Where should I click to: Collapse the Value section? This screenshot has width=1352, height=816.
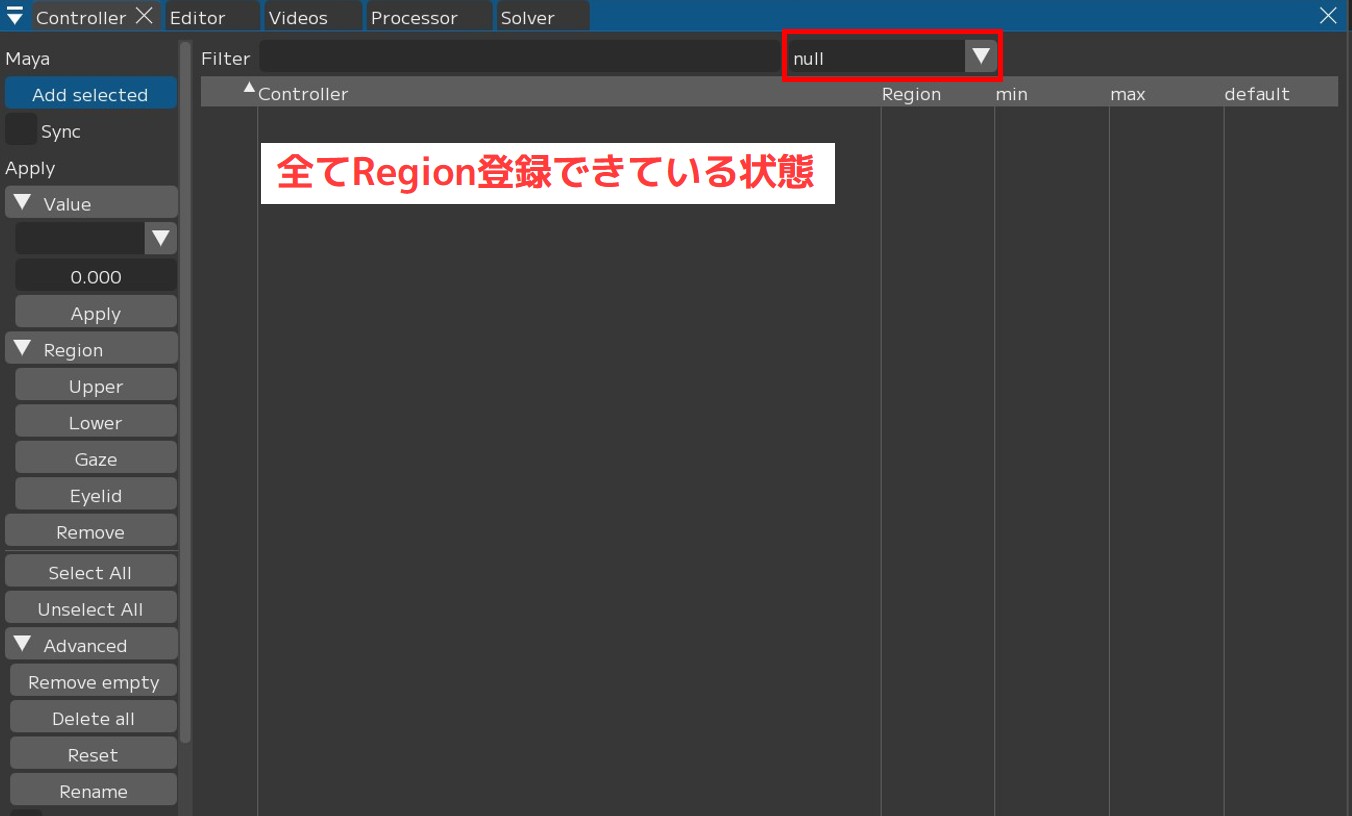pos(23,203)
